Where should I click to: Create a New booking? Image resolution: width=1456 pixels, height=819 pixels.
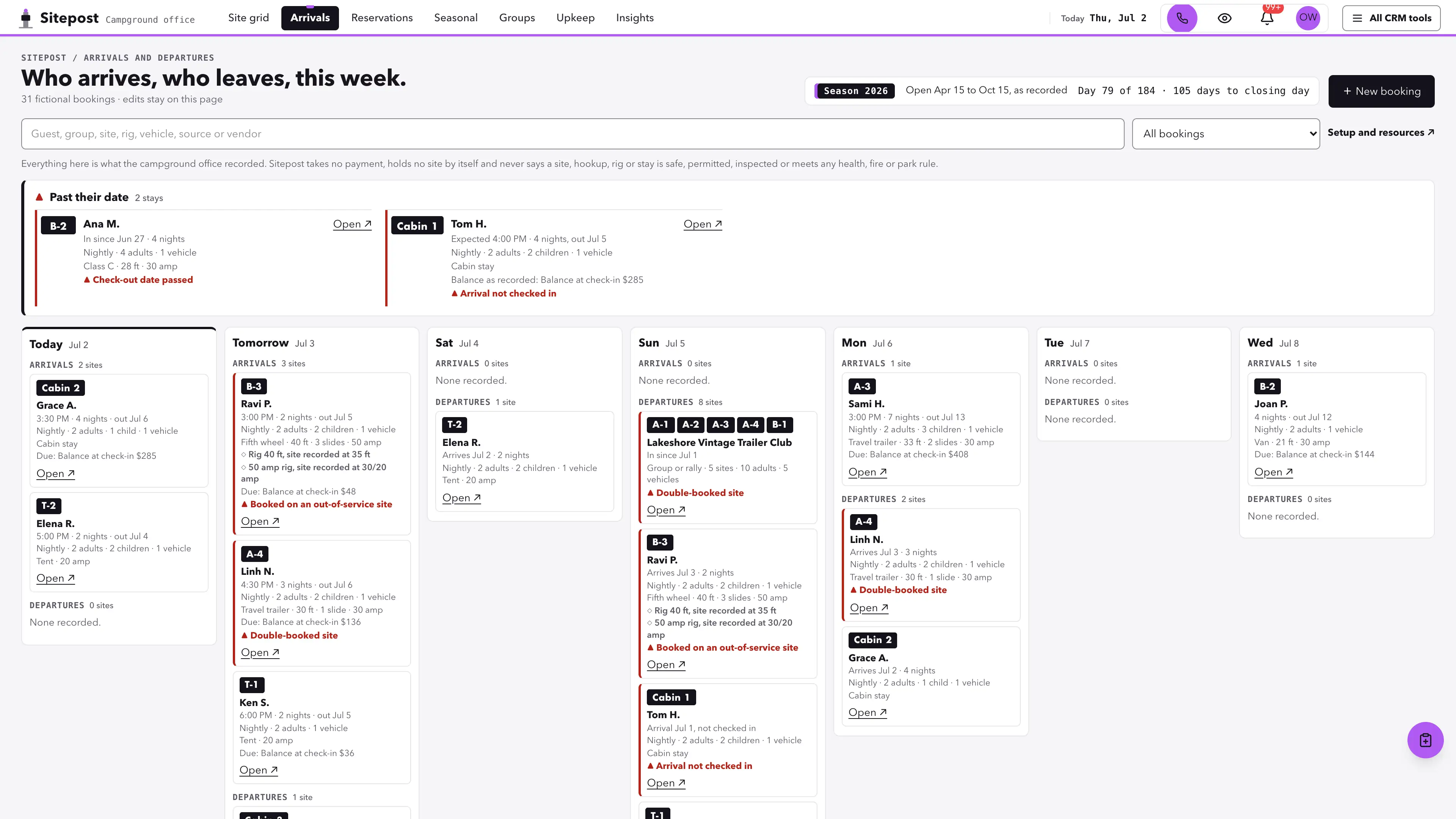click(x=1381, y=91)
